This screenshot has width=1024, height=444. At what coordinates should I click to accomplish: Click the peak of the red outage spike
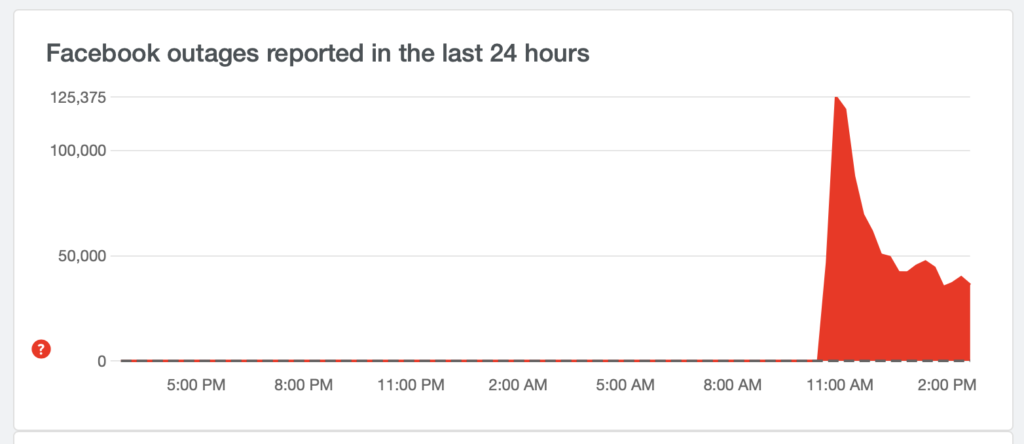tap(835, 98)
